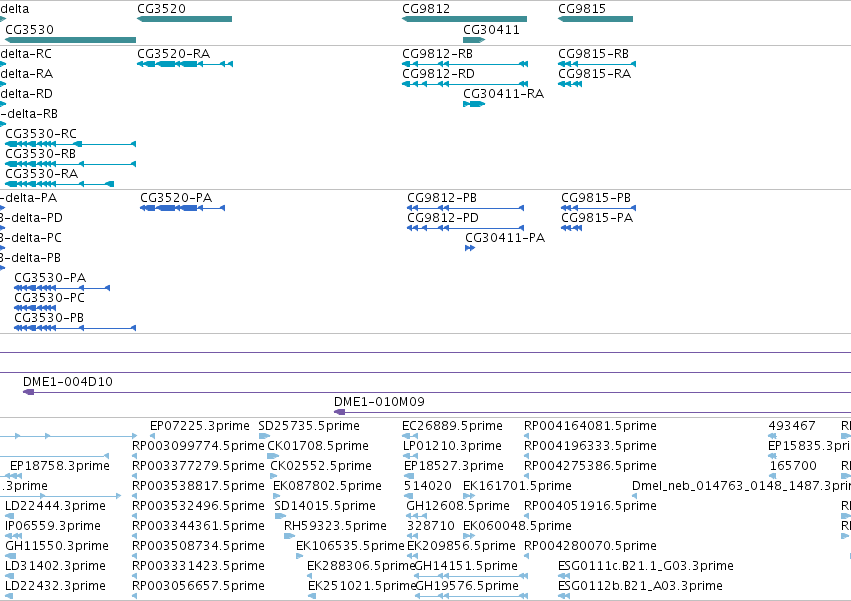Click the CG9815-PA protein feature
Image resolution: width=851 pixels, height=601 pixels.
point(571,228)
